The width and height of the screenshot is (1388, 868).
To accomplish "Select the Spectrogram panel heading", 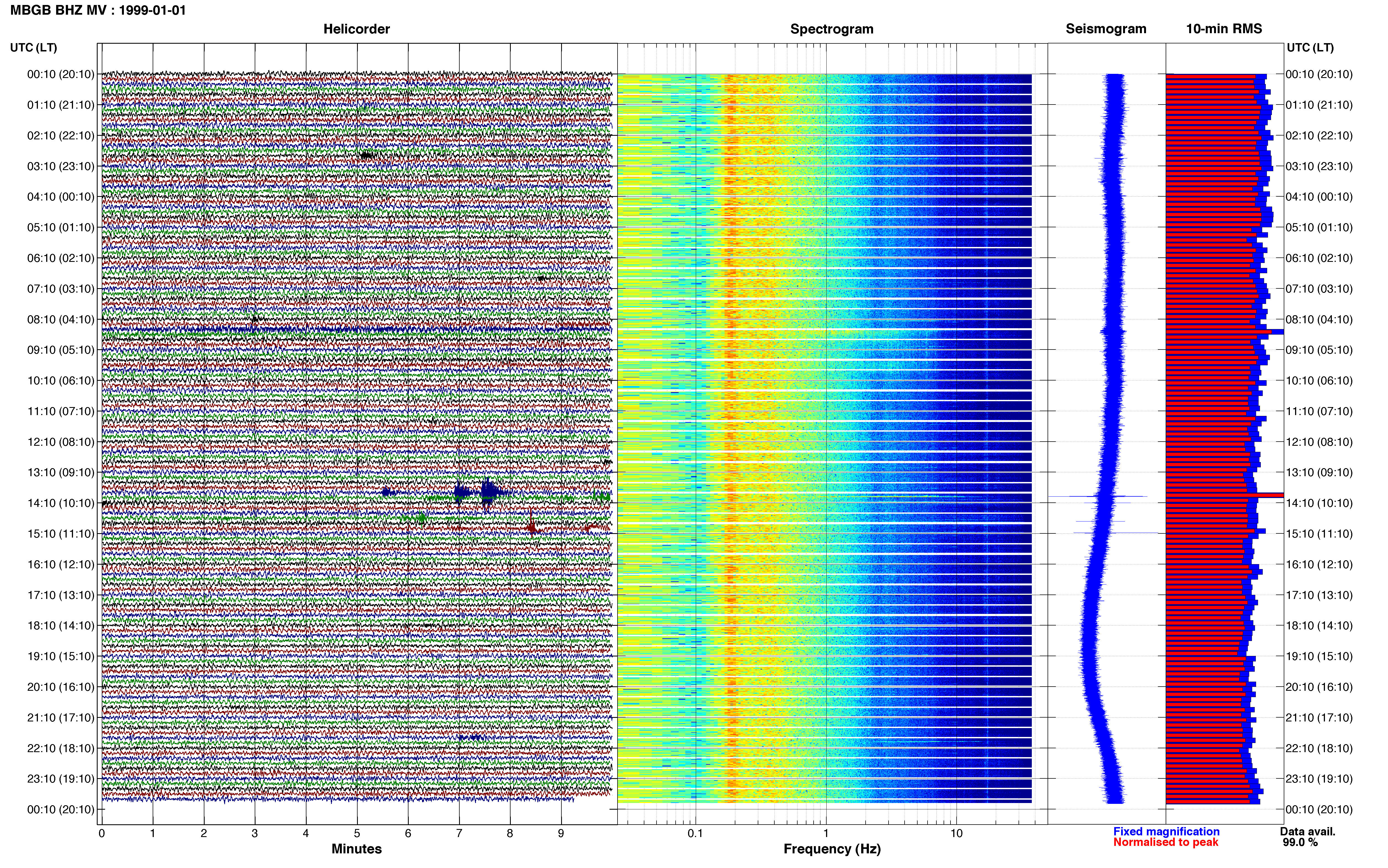I will [832, 29].
